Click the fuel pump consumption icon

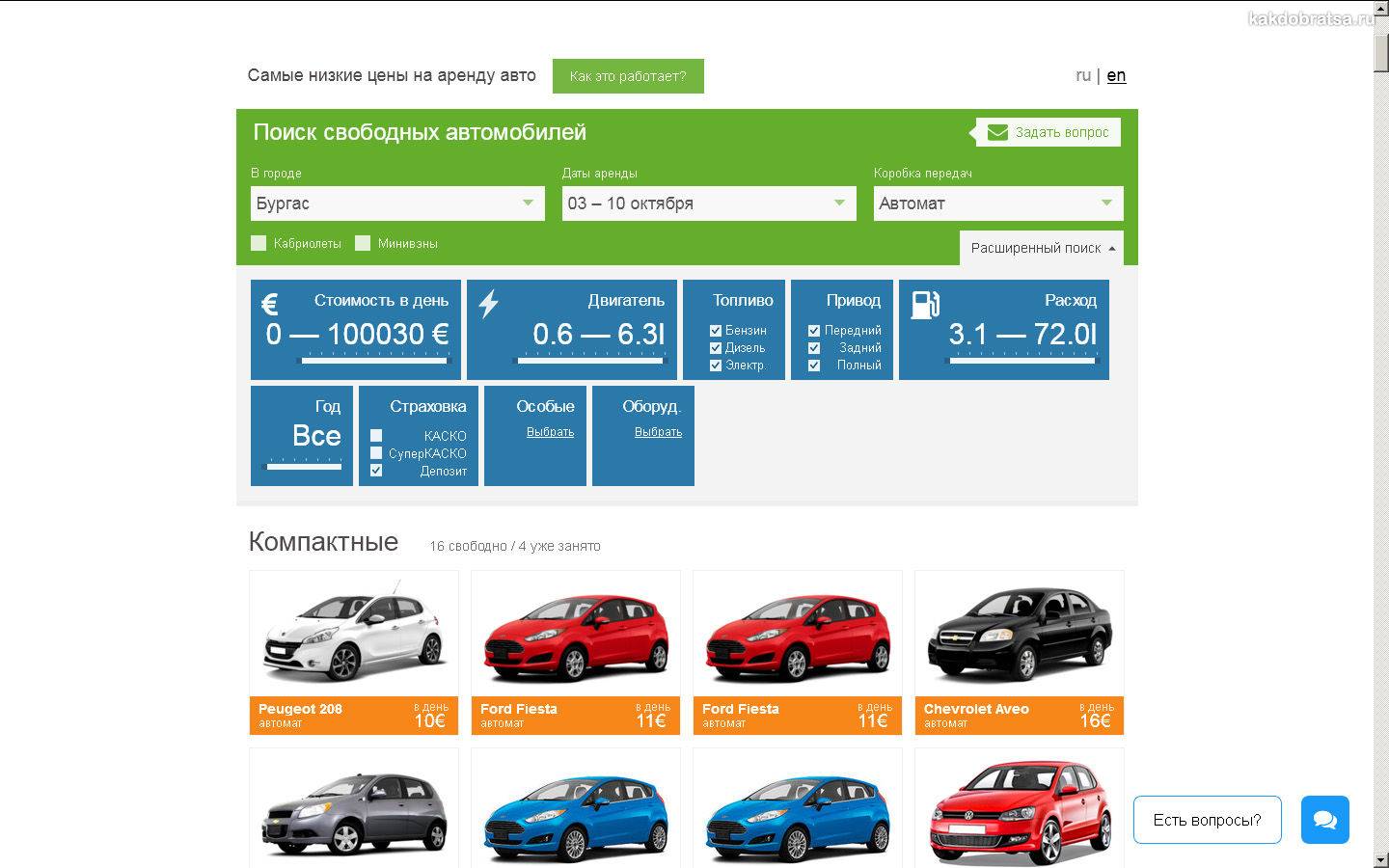coord(925,305)
